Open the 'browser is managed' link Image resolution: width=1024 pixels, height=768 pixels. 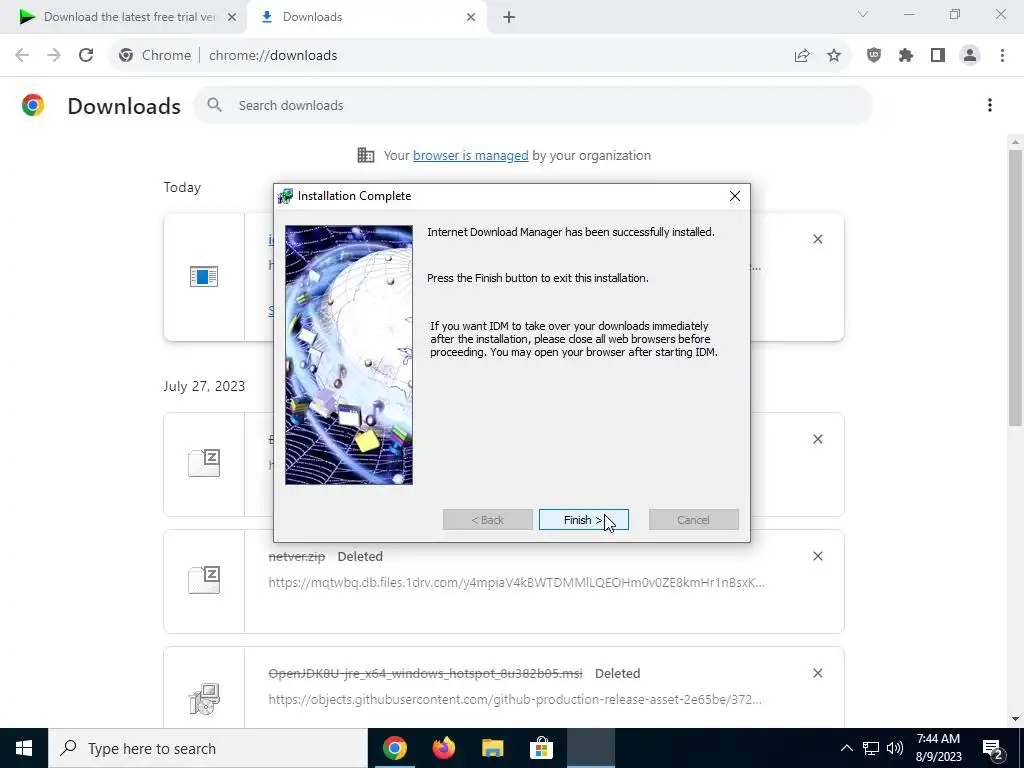(x=470, y=155)
